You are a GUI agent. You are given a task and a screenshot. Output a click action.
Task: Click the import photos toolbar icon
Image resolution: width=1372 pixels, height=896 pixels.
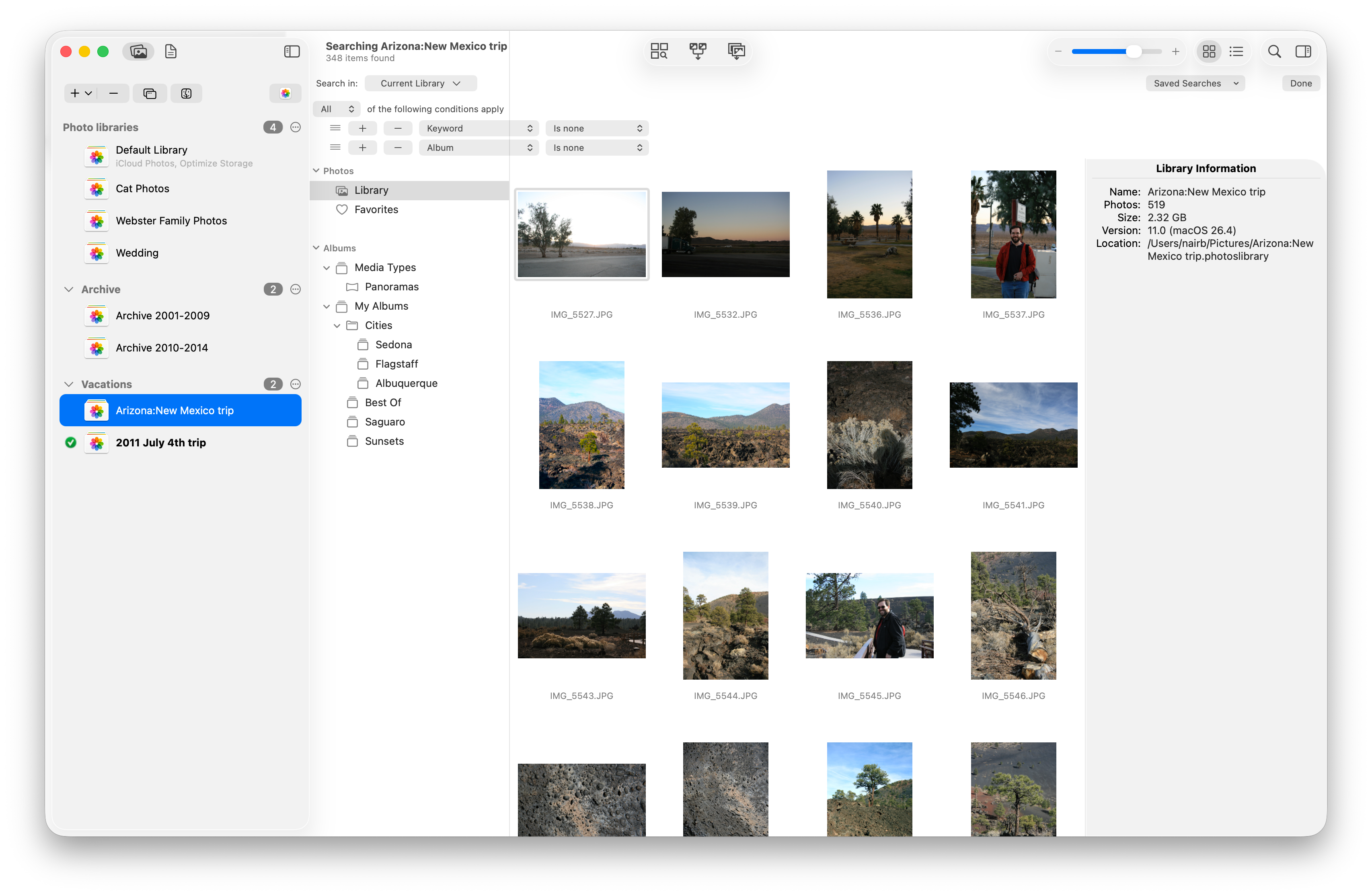736,51
